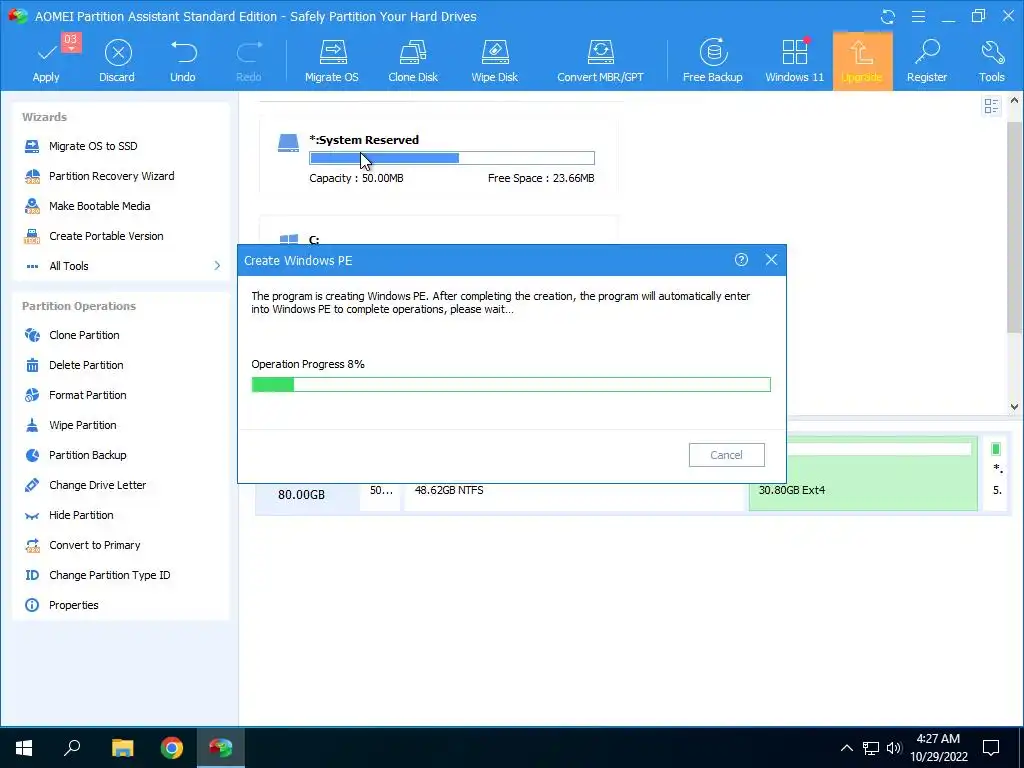Viewport: 1024px width, 768px height.
Task: Close the Create Windows PE dialog
Action: pyautogui.click(x=771, y=260)
